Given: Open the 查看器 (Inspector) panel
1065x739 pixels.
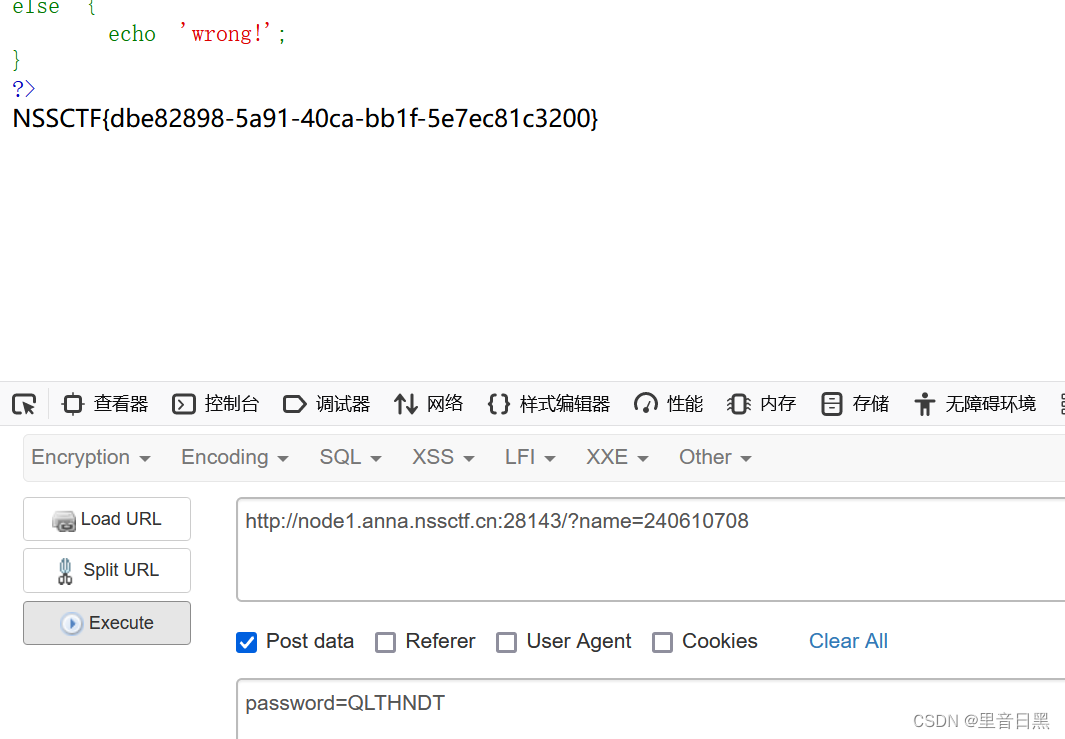Looking at the screenshot, I should [106, 403].
